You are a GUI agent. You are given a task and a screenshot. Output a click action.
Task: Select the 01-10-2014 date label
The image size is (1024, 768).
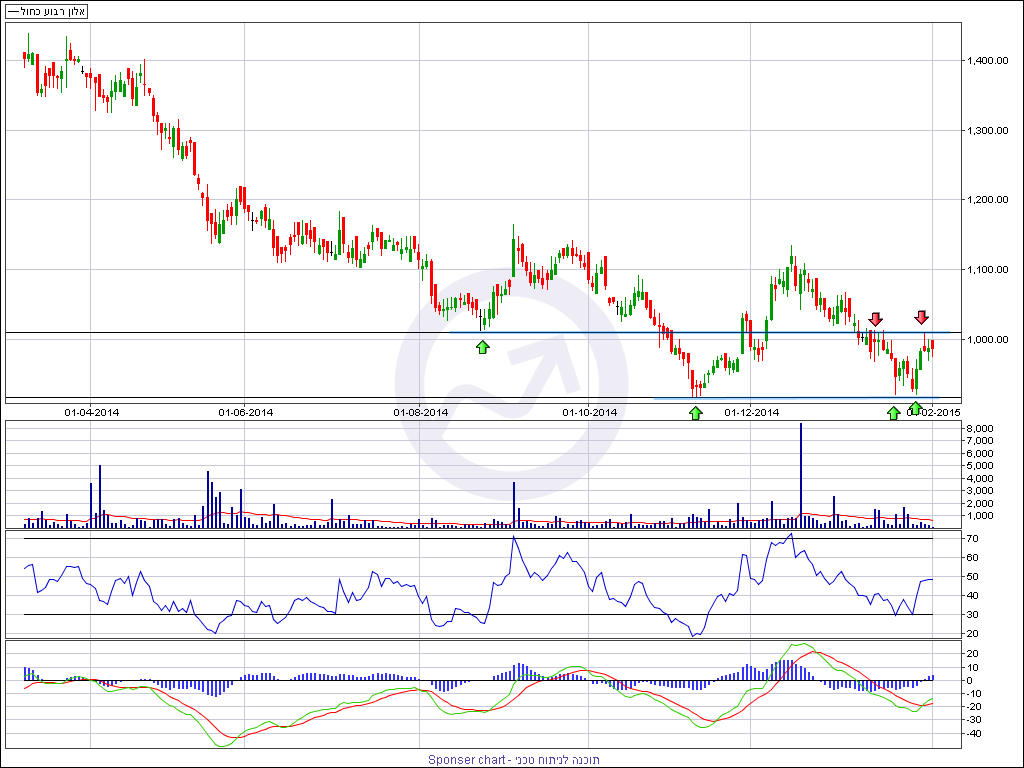[x=589, y=412]
